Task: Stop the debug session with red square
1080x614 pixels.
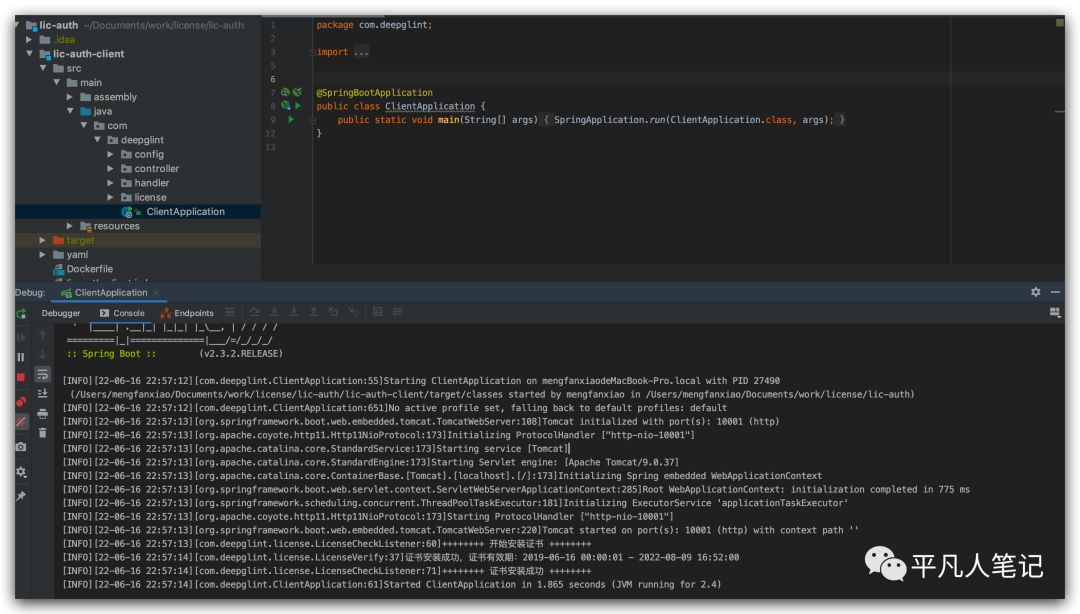Action: pyautogui.click(x=21, y=377)
